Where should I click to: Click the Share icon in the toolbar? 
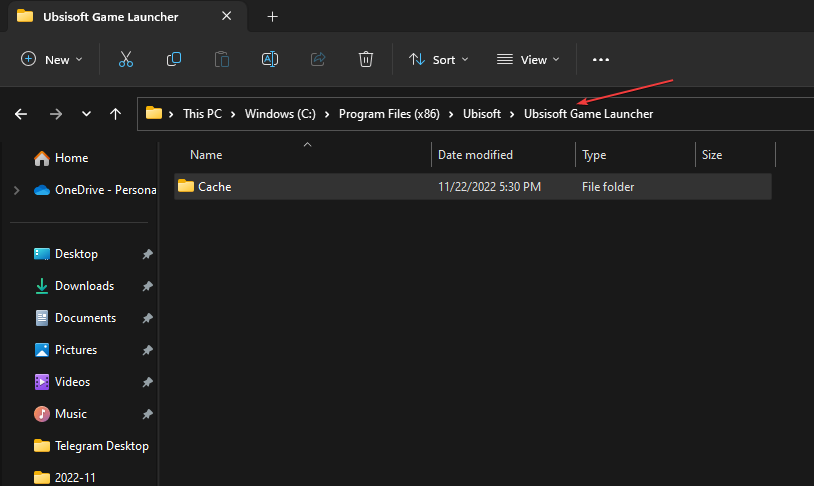tap(318, 59)
